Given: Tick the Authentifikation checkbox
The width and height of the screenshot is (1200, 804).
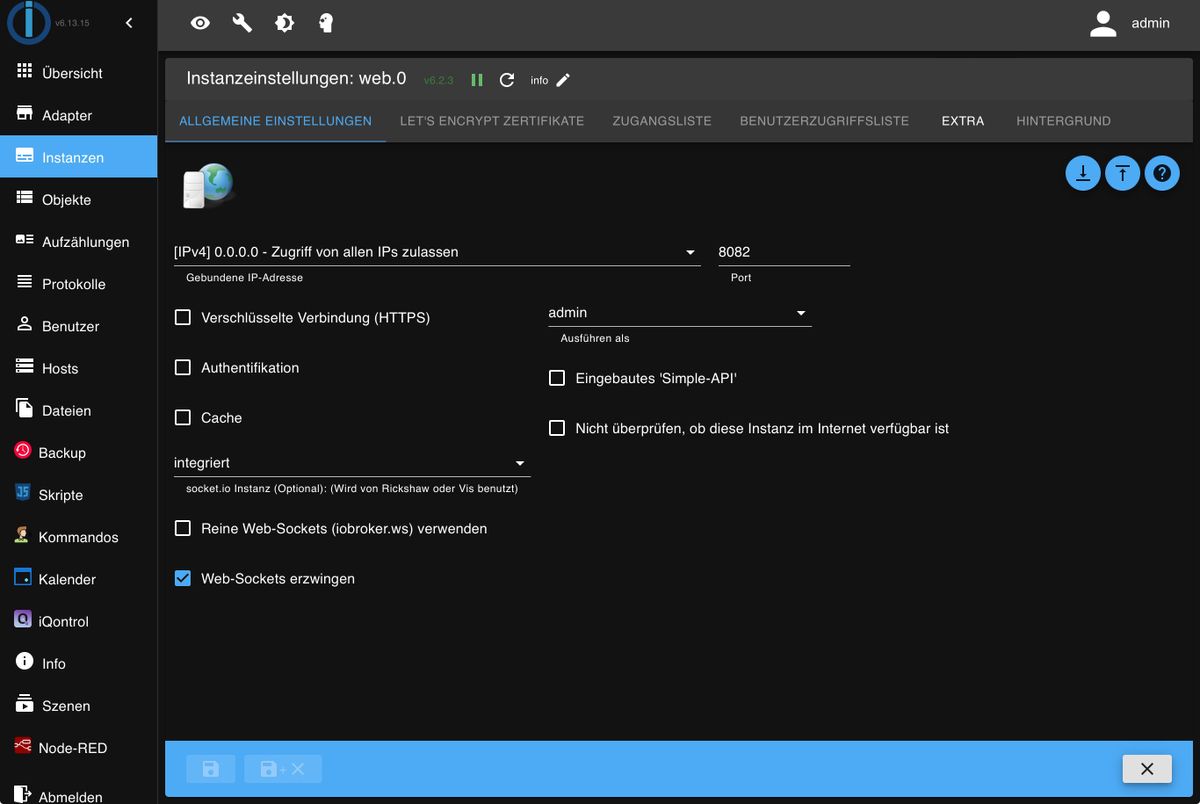Looking at the screenshot, I should 183,368.
